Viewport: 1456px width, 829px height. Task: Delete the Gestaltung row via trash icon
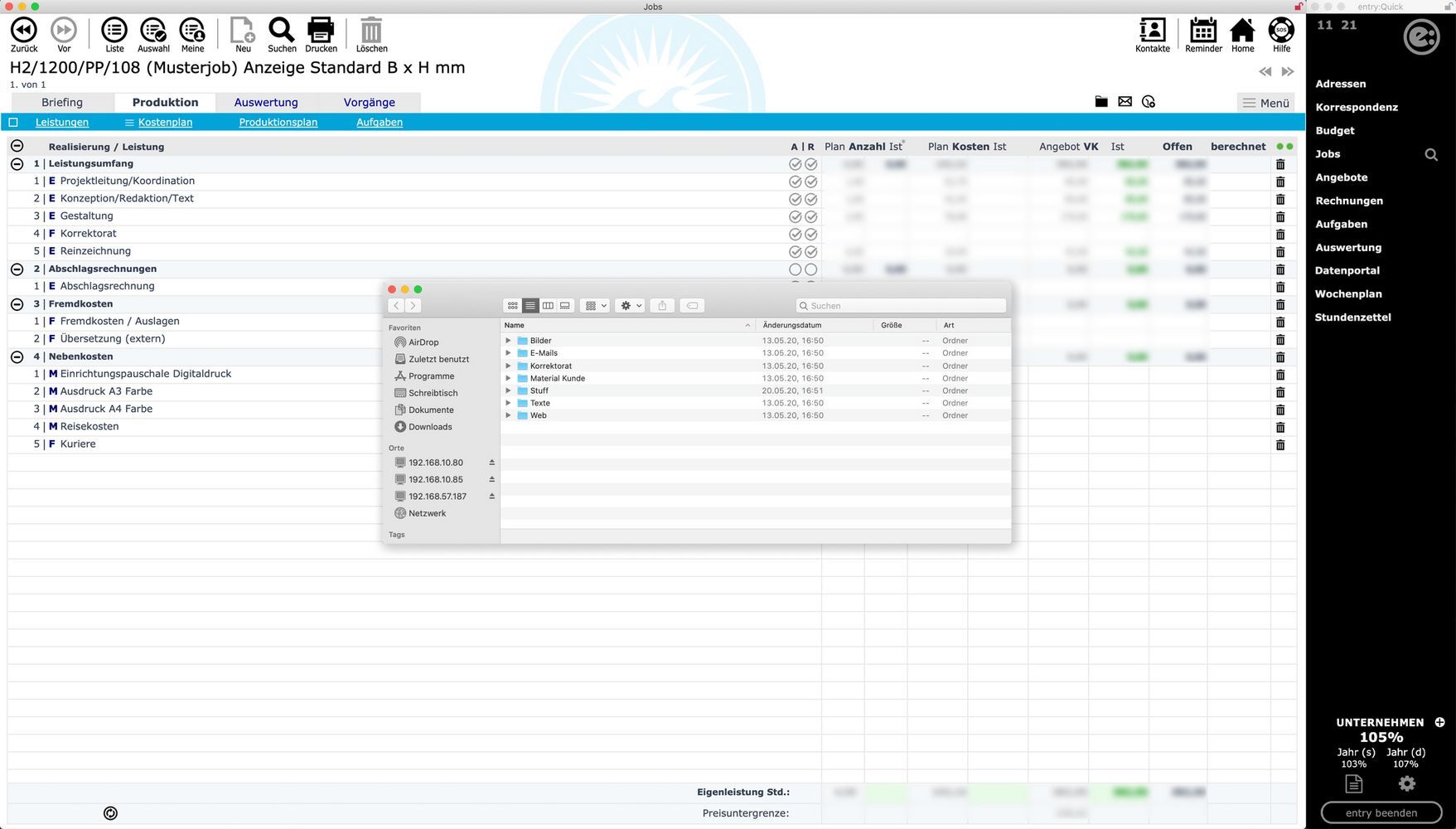(1280, 217)
